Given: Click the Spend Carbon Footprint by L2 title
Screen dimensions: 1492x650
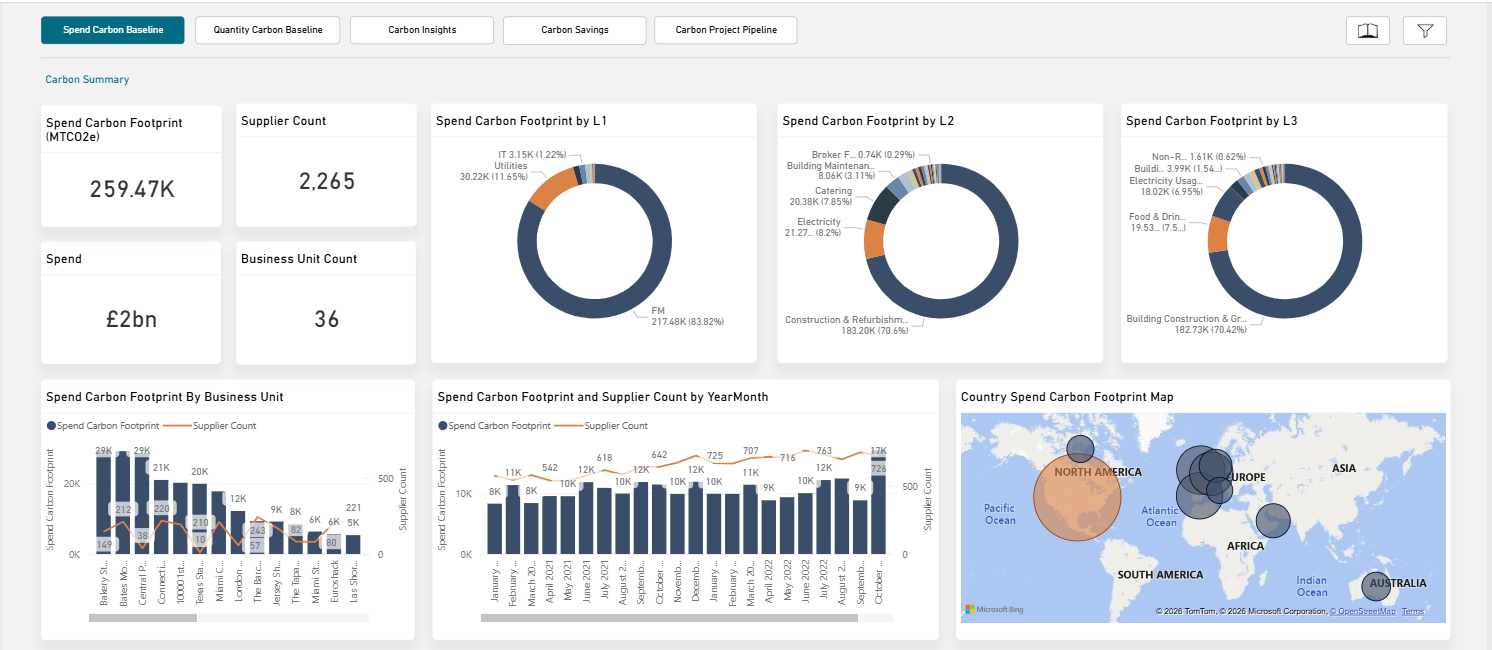Looking at the screenshot, I should coord(868,121).
